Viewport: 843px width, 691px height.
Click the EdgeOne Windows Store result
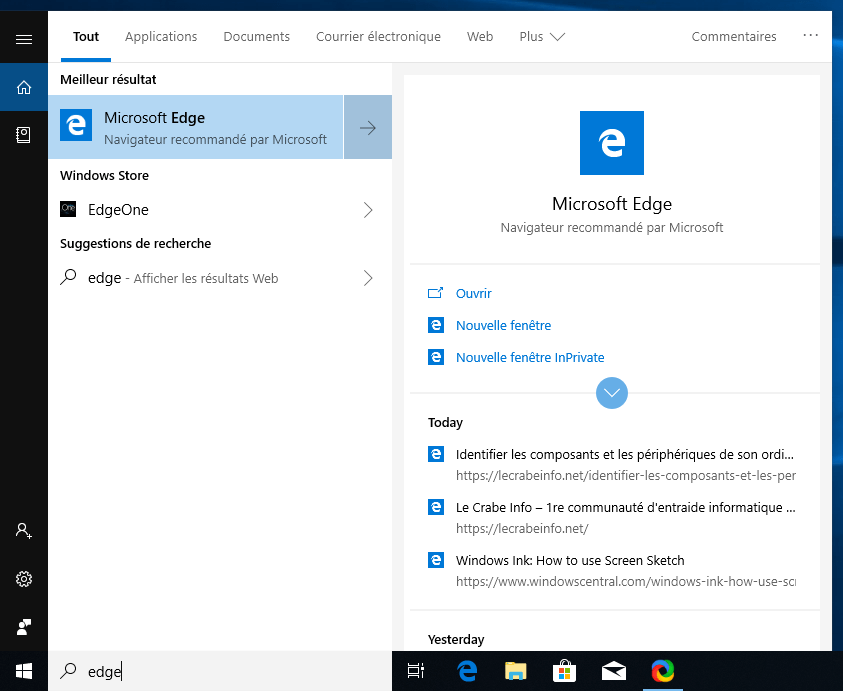pos(220,210)
